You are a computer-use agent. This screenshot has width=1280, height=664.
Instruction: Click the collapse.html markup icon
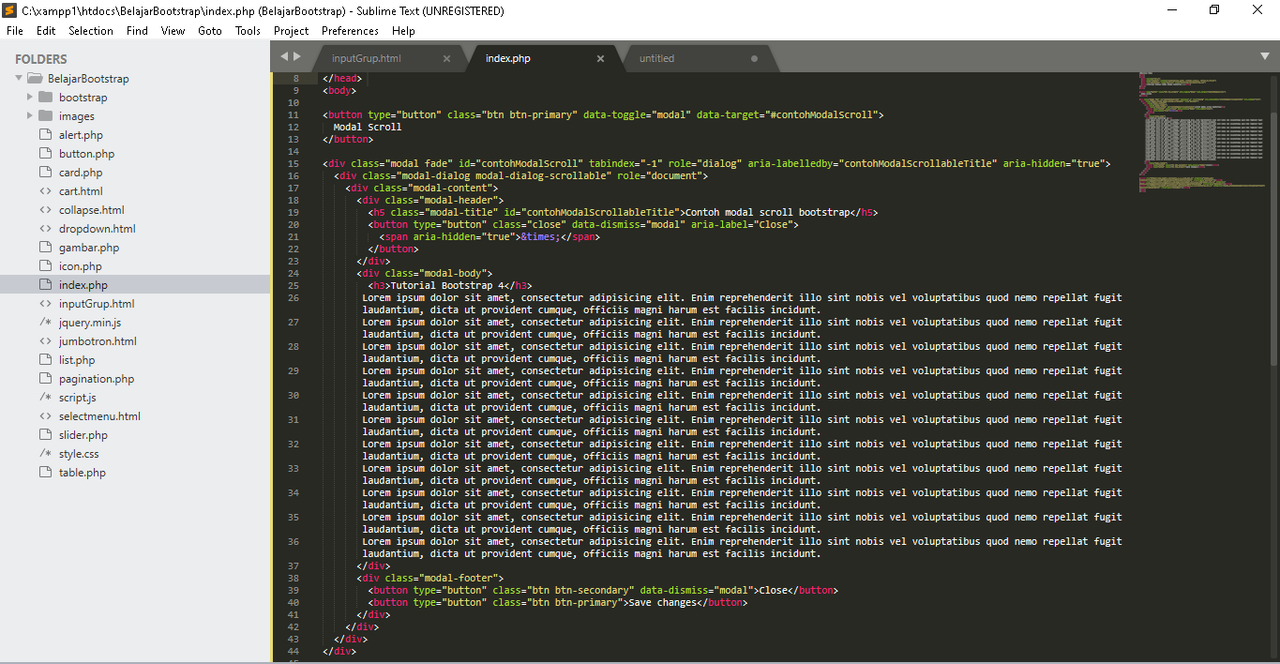coord(45,210)
